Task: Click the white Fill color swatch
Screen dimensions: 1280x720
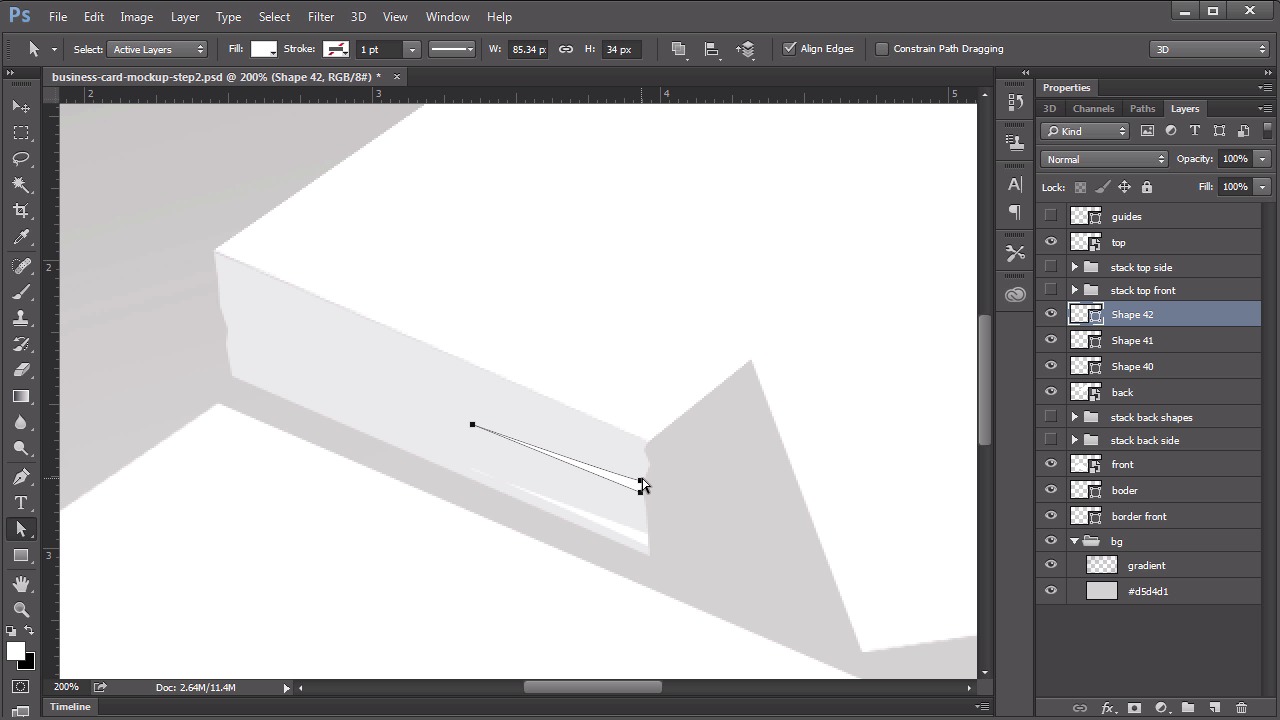Action: 263,49
